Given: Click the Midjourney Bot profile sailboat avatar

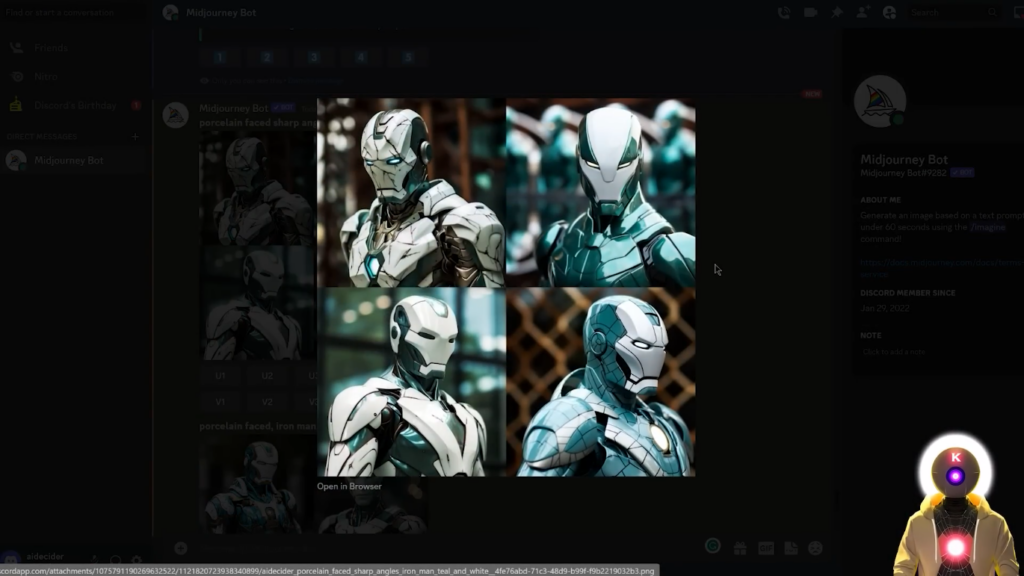Looking at the screenshot, I should tap(880, 101).
